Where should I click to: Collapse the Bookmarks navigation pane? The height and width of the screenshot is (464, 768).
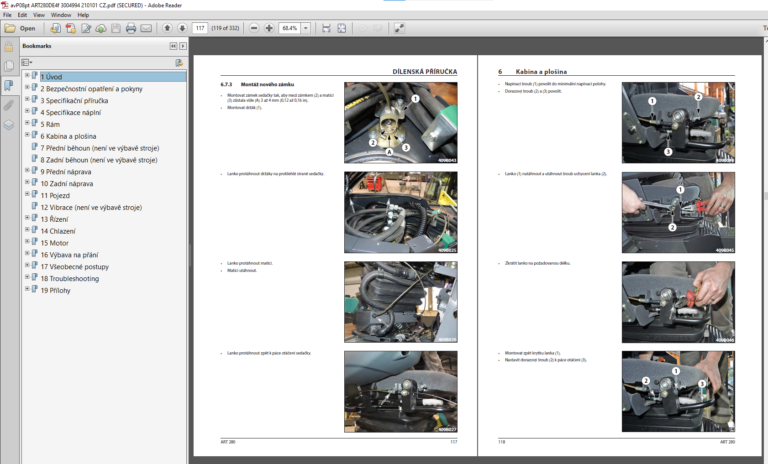[171, 47]
